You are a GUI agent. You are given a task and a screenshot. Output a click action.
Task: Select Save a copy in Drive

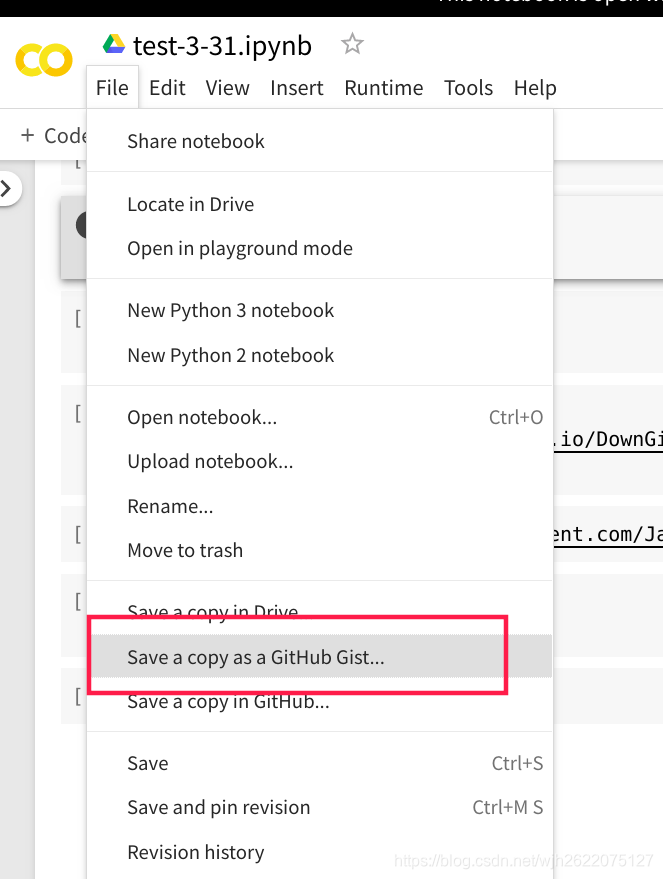pos(319,612)
